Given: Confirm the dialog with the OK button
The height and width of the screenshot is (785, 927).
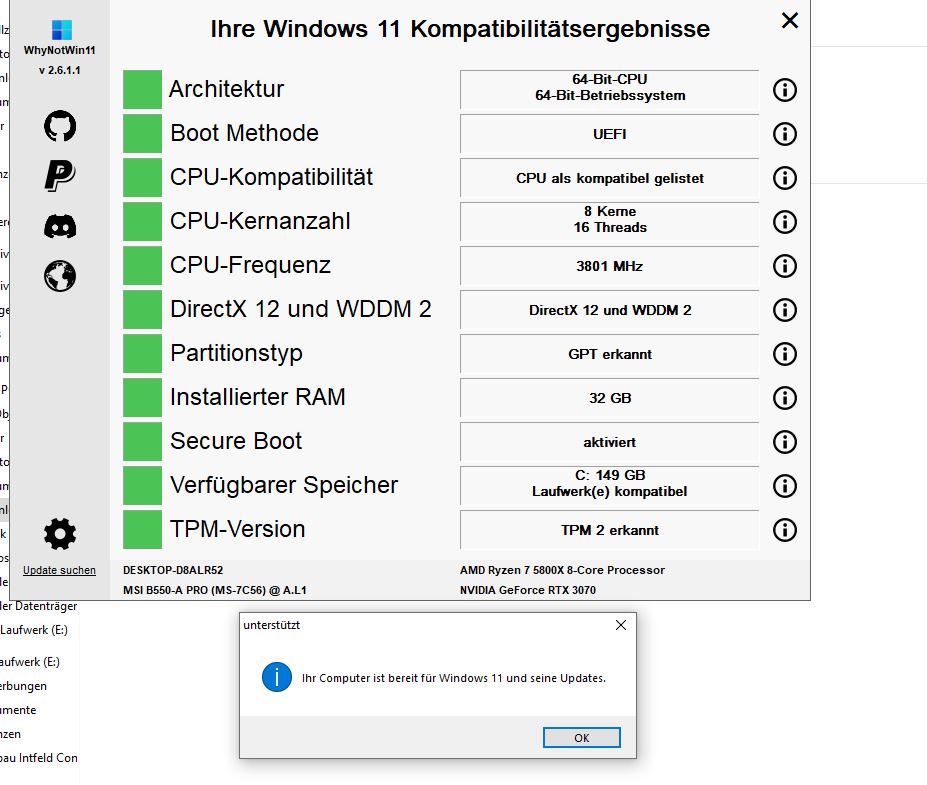Looking at the screenshot, I should 582,738.
